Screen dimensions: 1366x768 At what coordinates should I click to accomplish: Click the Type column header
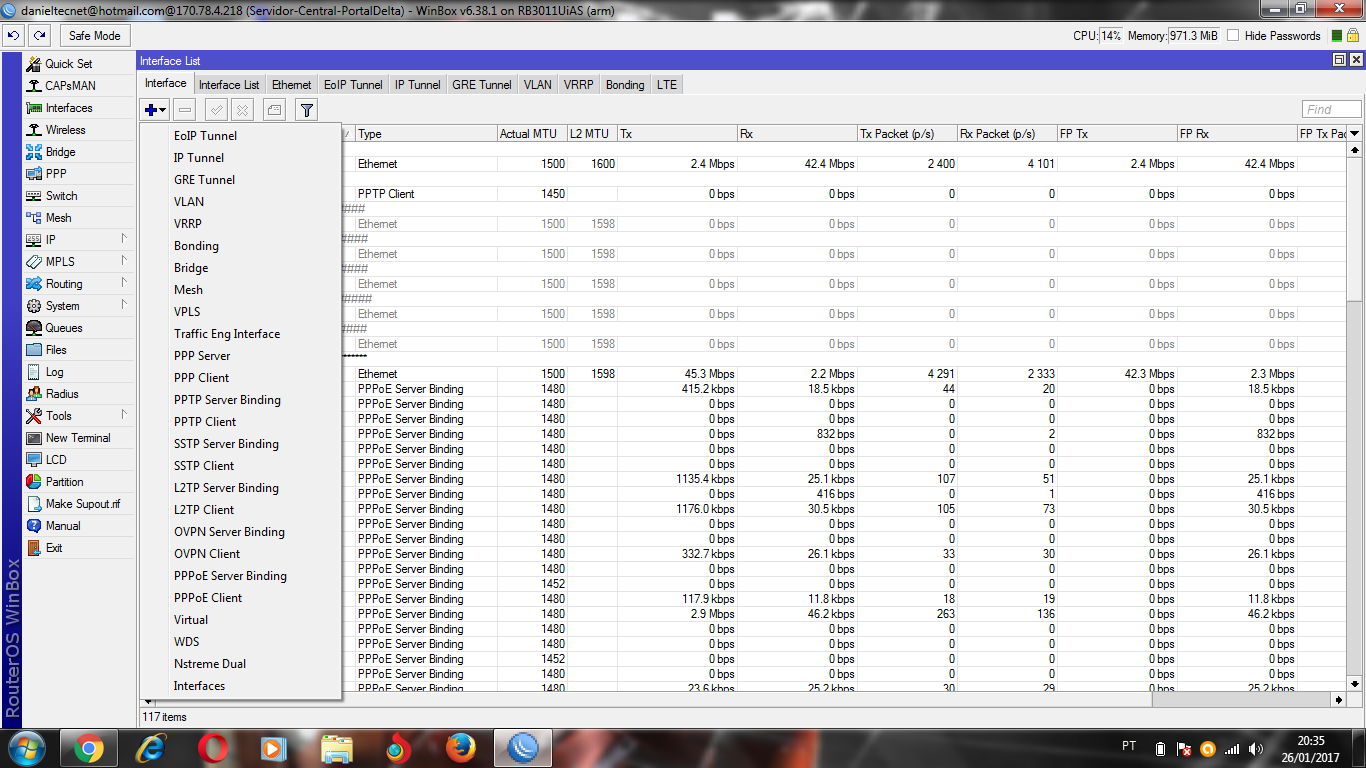(x=426, y=134)
